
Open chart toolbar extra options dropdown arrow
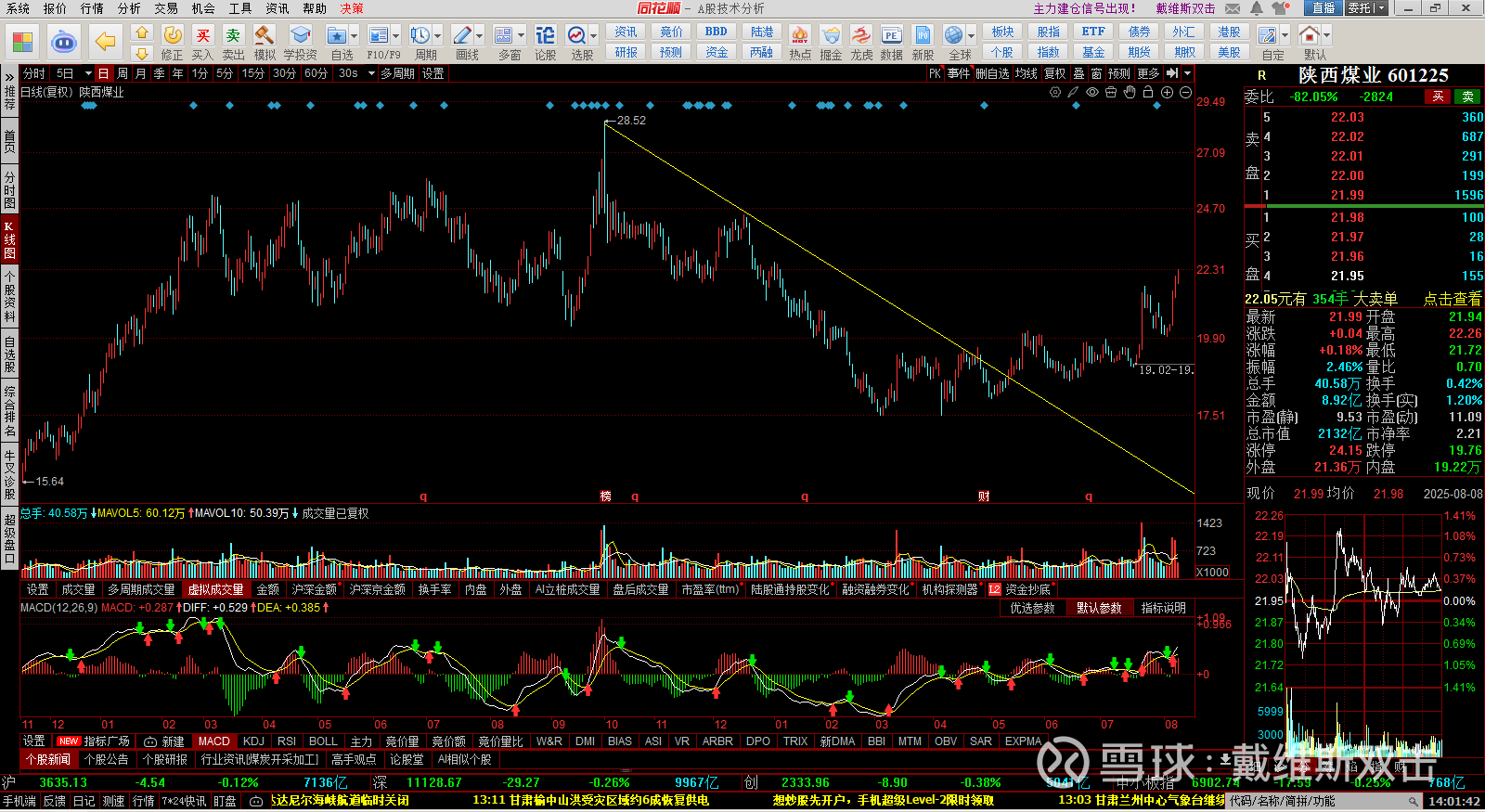click(1187, 73)
